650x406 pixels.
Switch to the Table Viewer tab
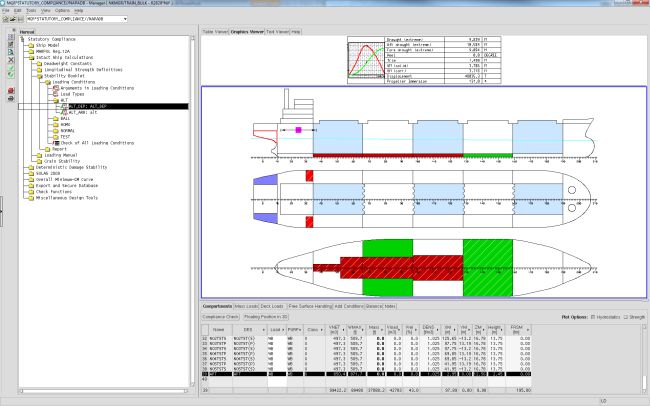[214, 31]
